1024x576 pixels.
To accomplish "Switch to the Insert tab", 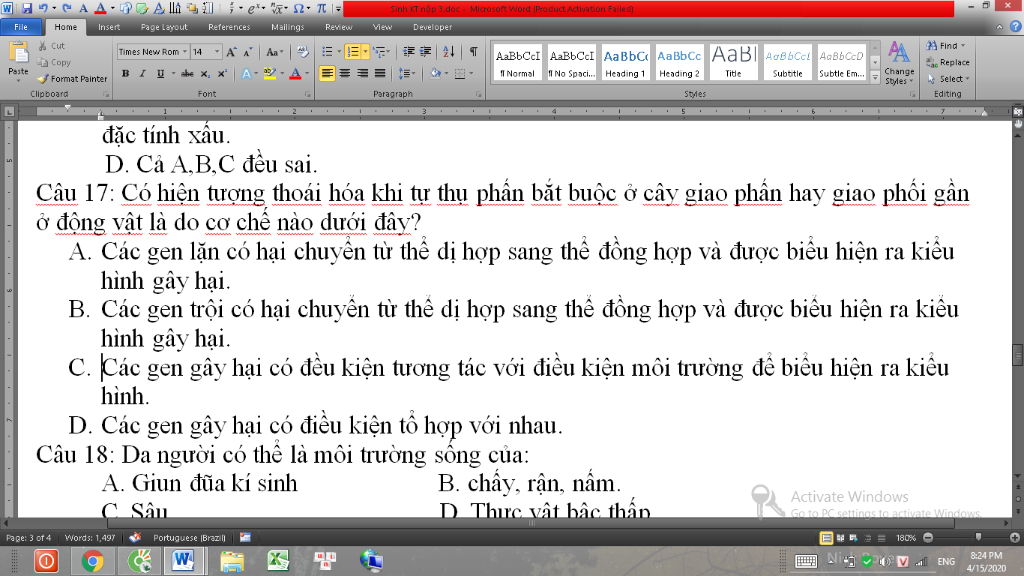I will pyautogui.click(x=109, y=27).
